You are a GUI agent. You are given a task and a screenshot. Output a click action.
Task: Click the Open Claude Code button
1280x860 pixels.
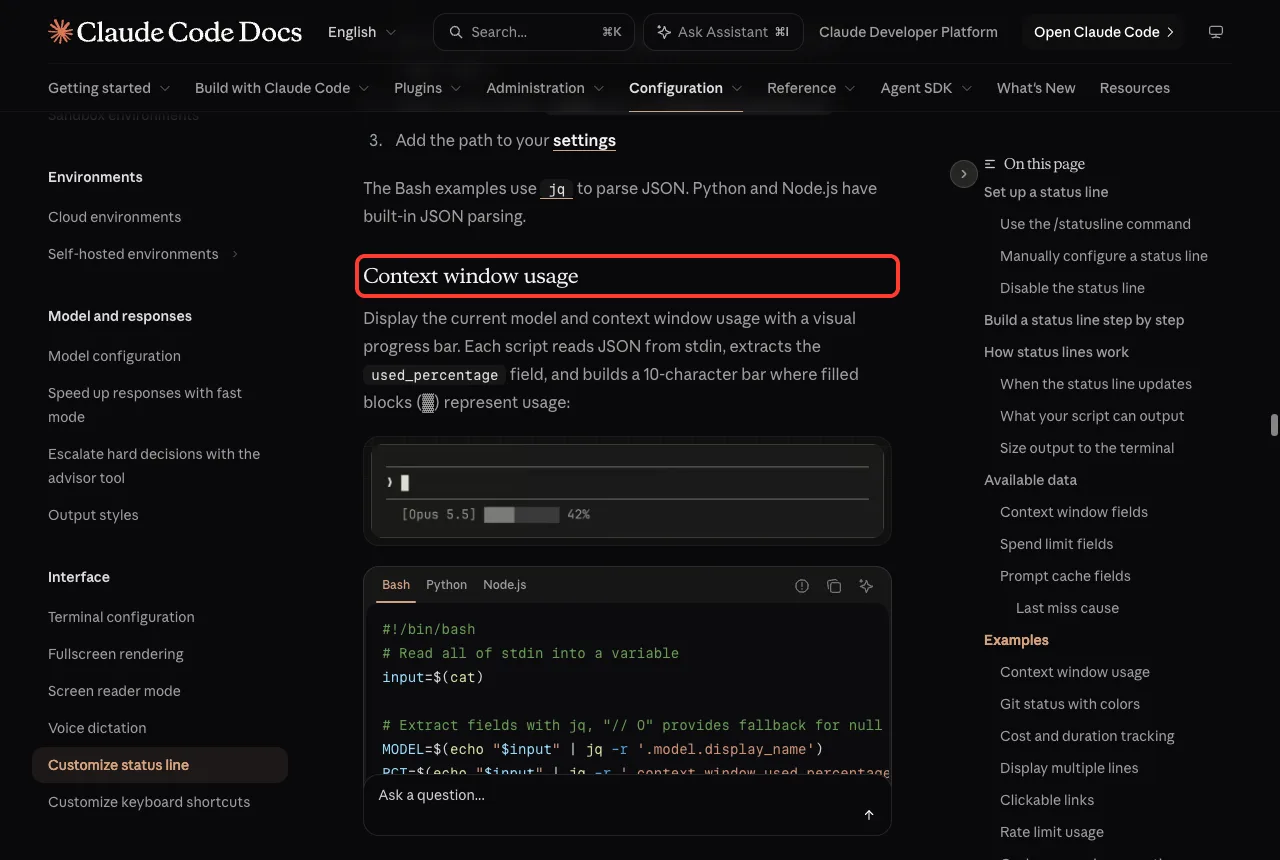pyautogui.click(x=1104, y=32)
